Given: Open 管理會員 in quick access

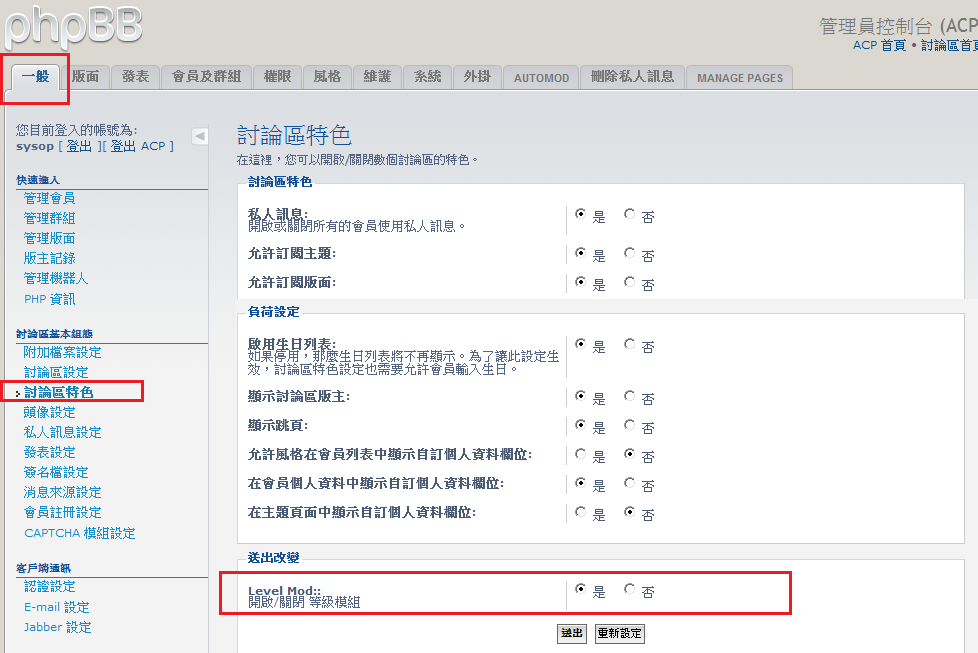Looking at the screenshot, I should (49, 198).
